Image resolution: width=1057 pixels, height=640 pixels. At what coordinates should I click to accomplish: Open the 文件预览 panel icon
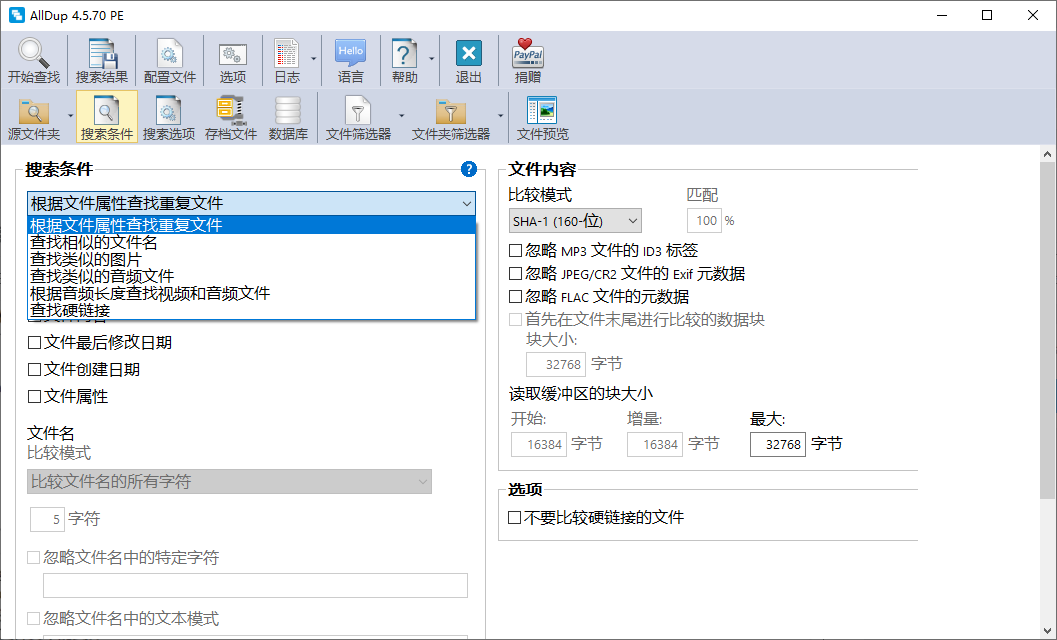point(542,111)
